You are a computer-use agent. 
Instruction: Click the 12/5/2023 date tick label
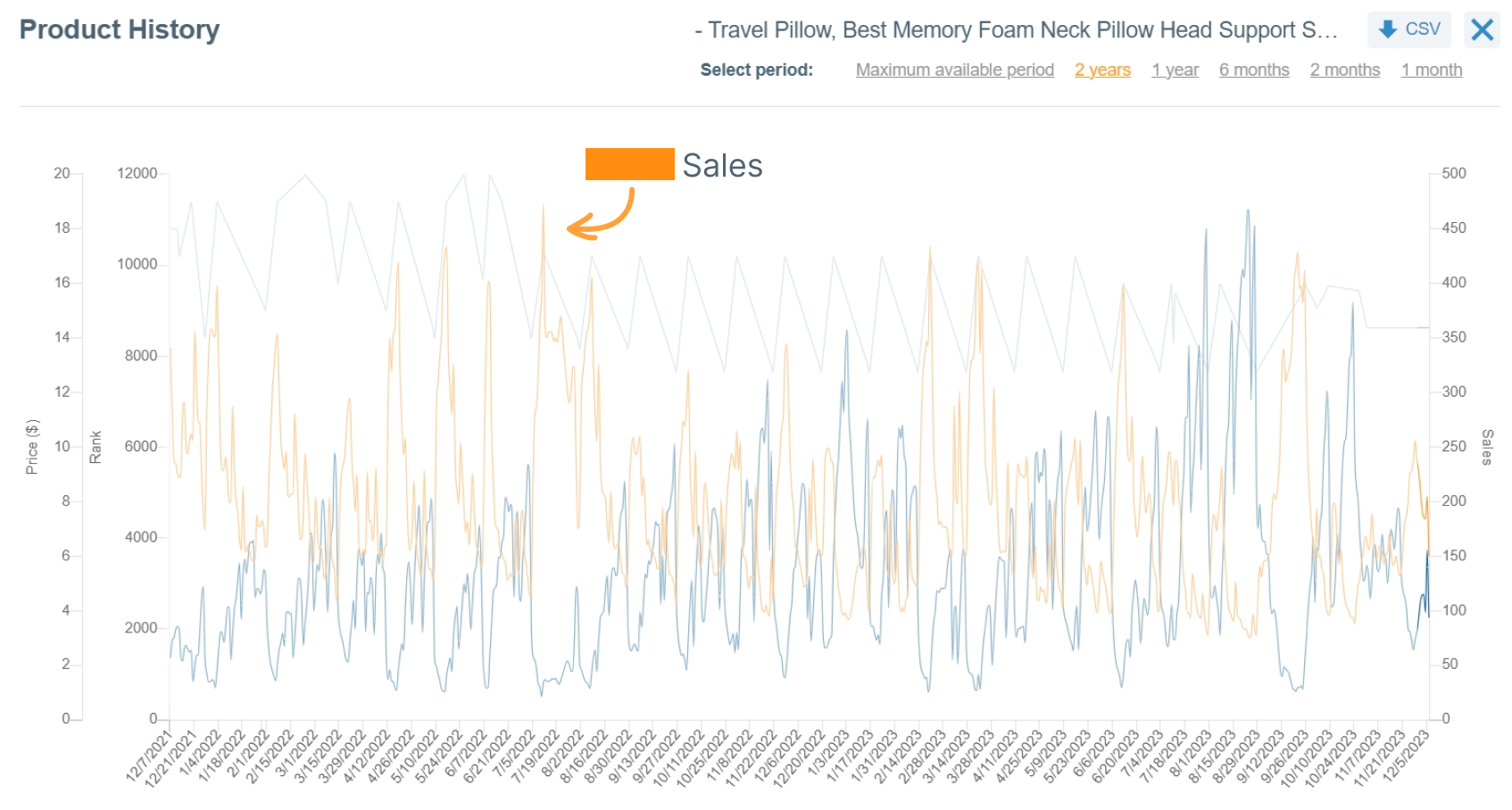point(1407,756)
